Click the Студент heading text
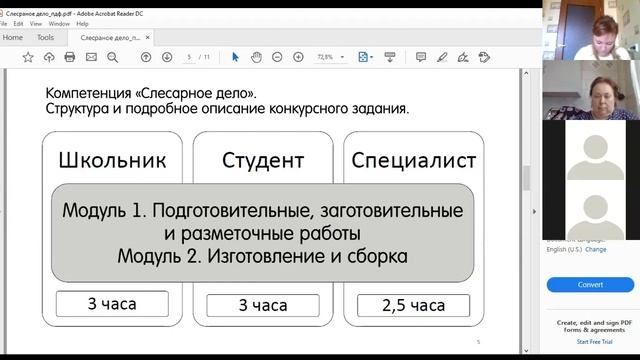640x360 pixels. click(x=263, y=160)
